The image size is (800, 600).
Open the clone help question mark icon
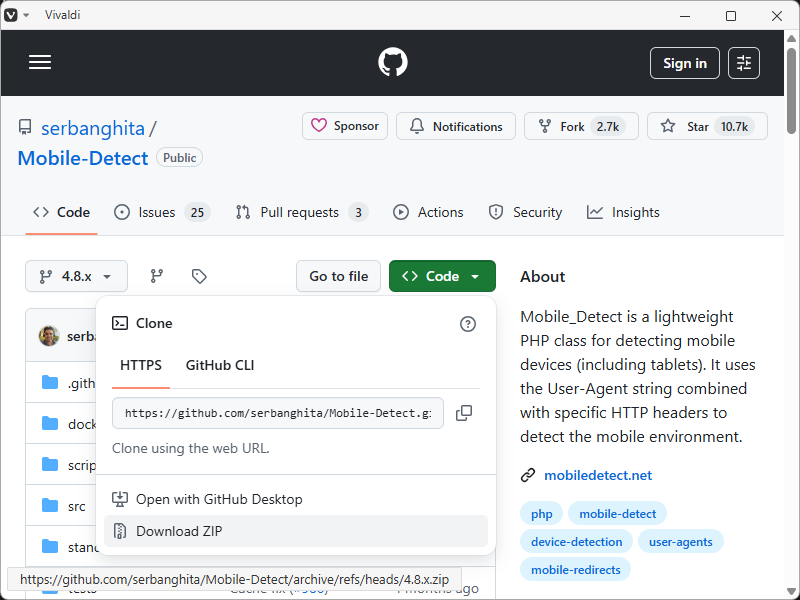point(468,323)
